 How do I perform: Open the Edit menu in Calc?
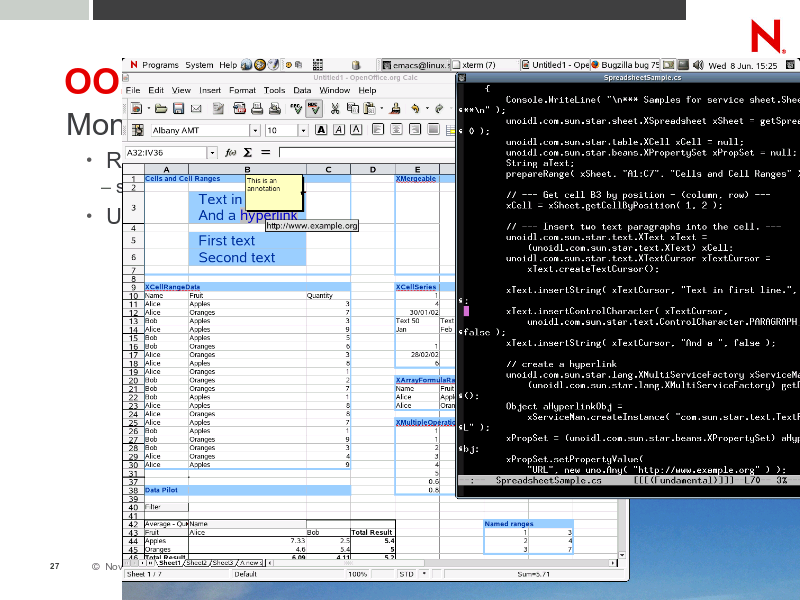point(156,90)
